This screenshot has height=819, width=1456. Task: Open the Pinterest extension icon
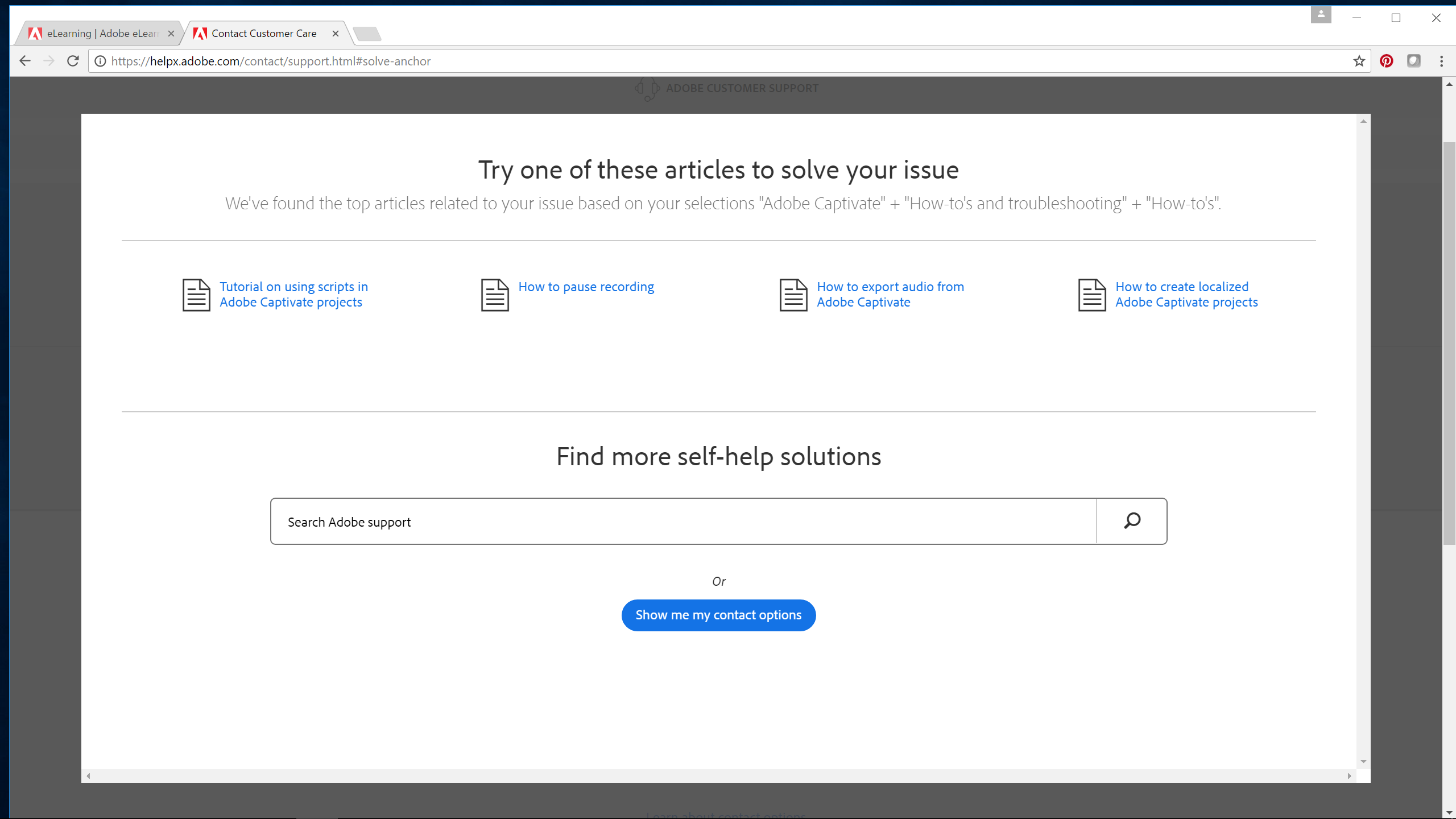[x=1386, y=61]
